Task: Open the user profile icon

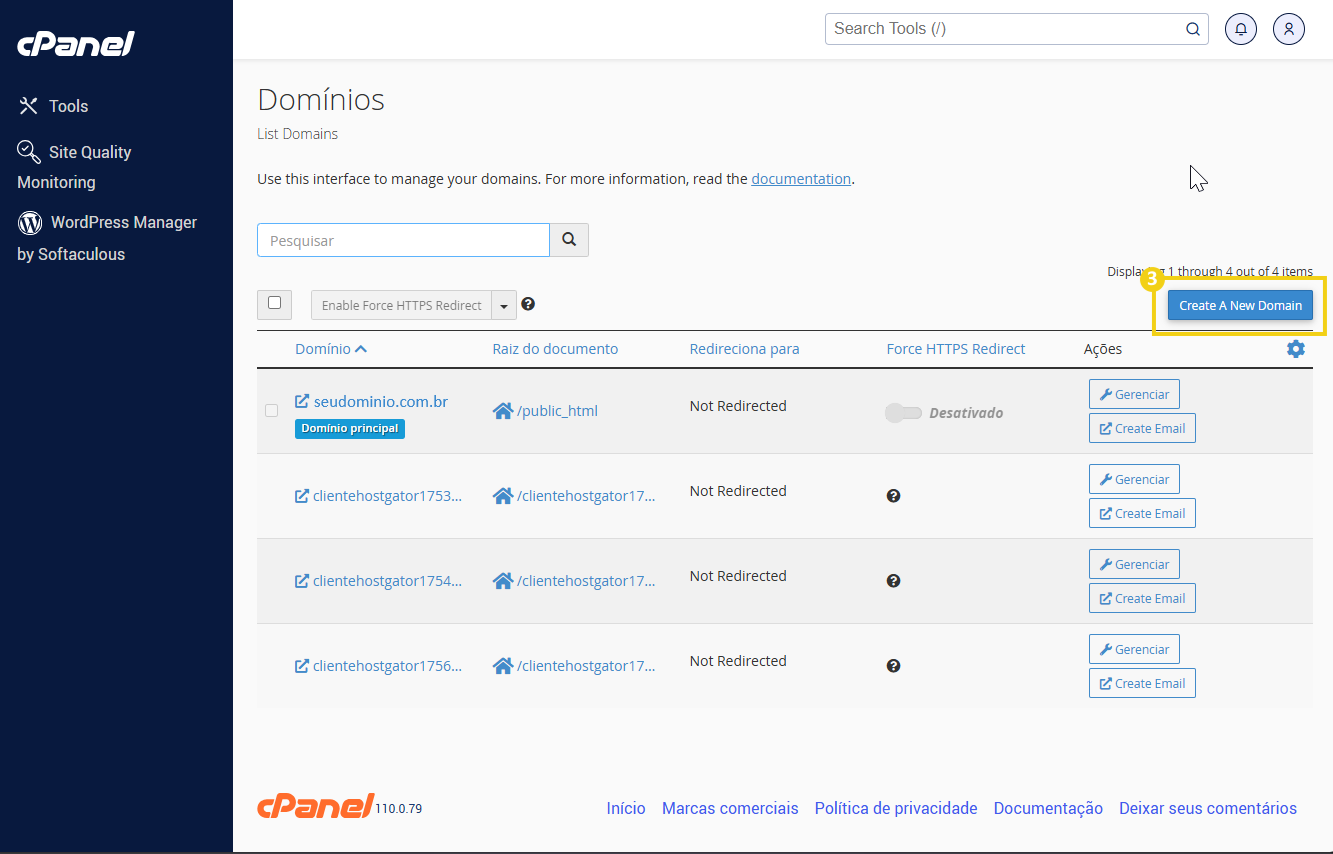Action: pyautogui.click(x=1288, y=28)
